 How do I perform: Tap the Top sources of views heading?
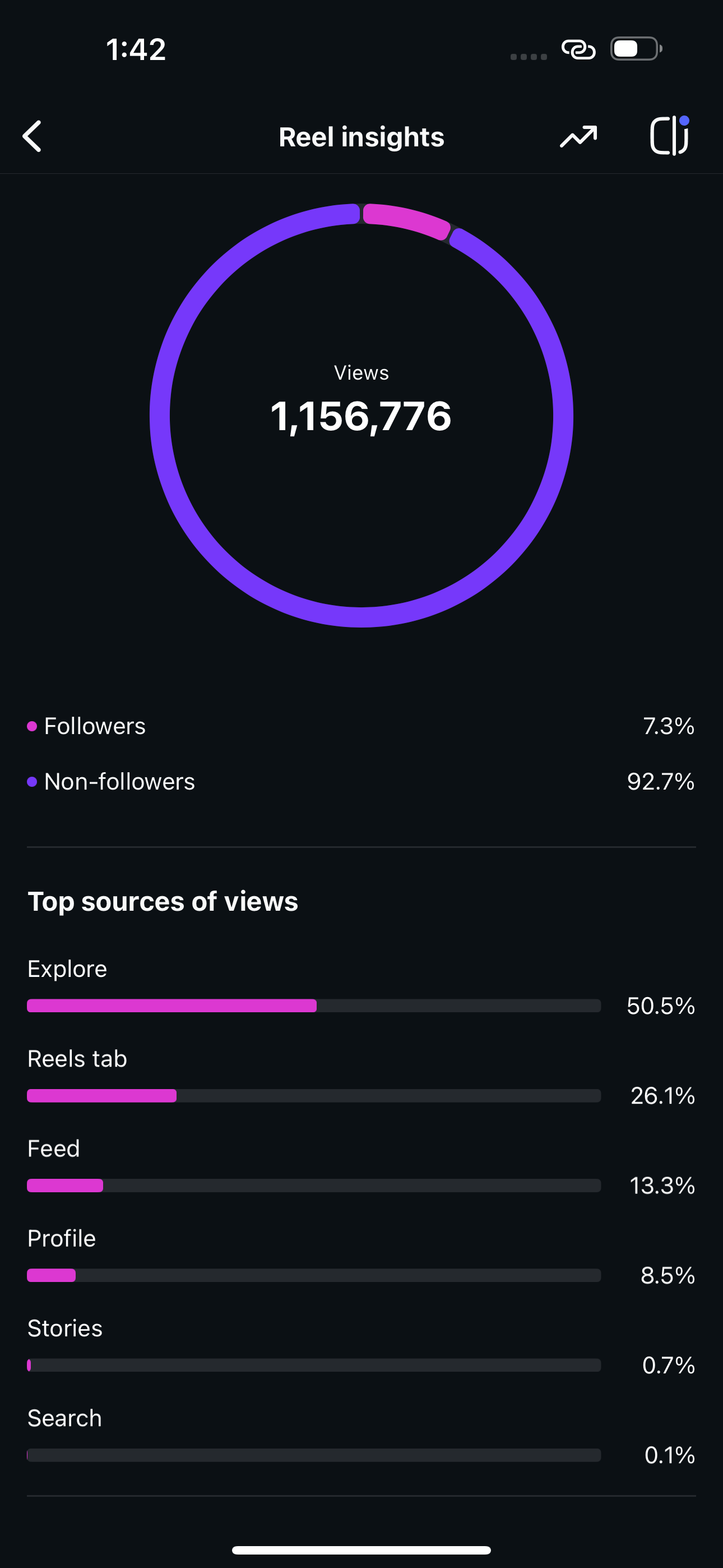click(x=163, y=901)
